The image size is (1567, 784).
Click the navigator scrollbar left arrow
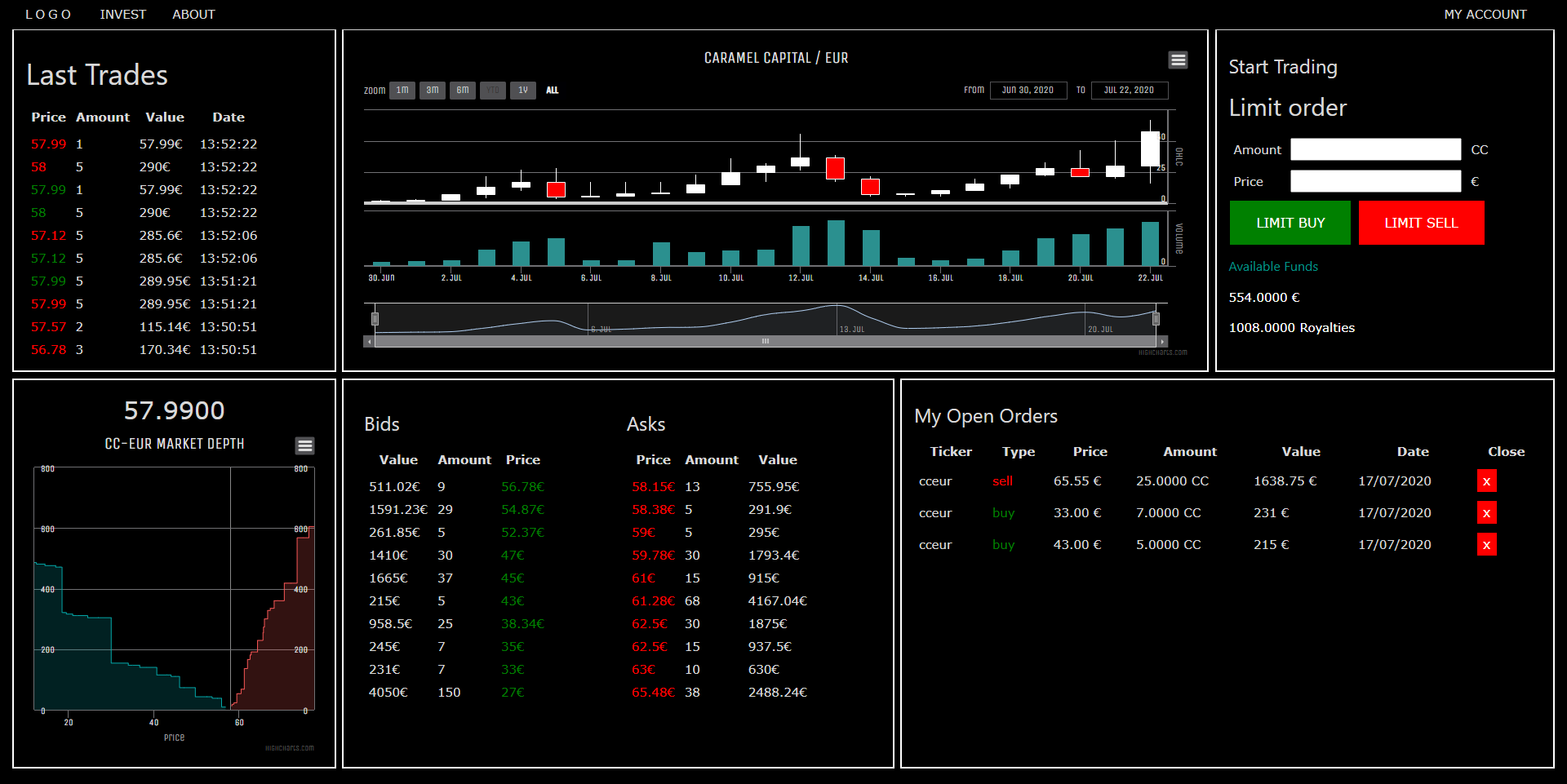click(370, 342)
